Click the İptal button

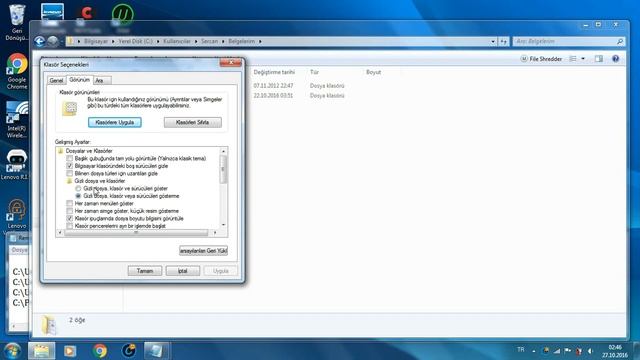pyautogui.click(x=183, y=271)
